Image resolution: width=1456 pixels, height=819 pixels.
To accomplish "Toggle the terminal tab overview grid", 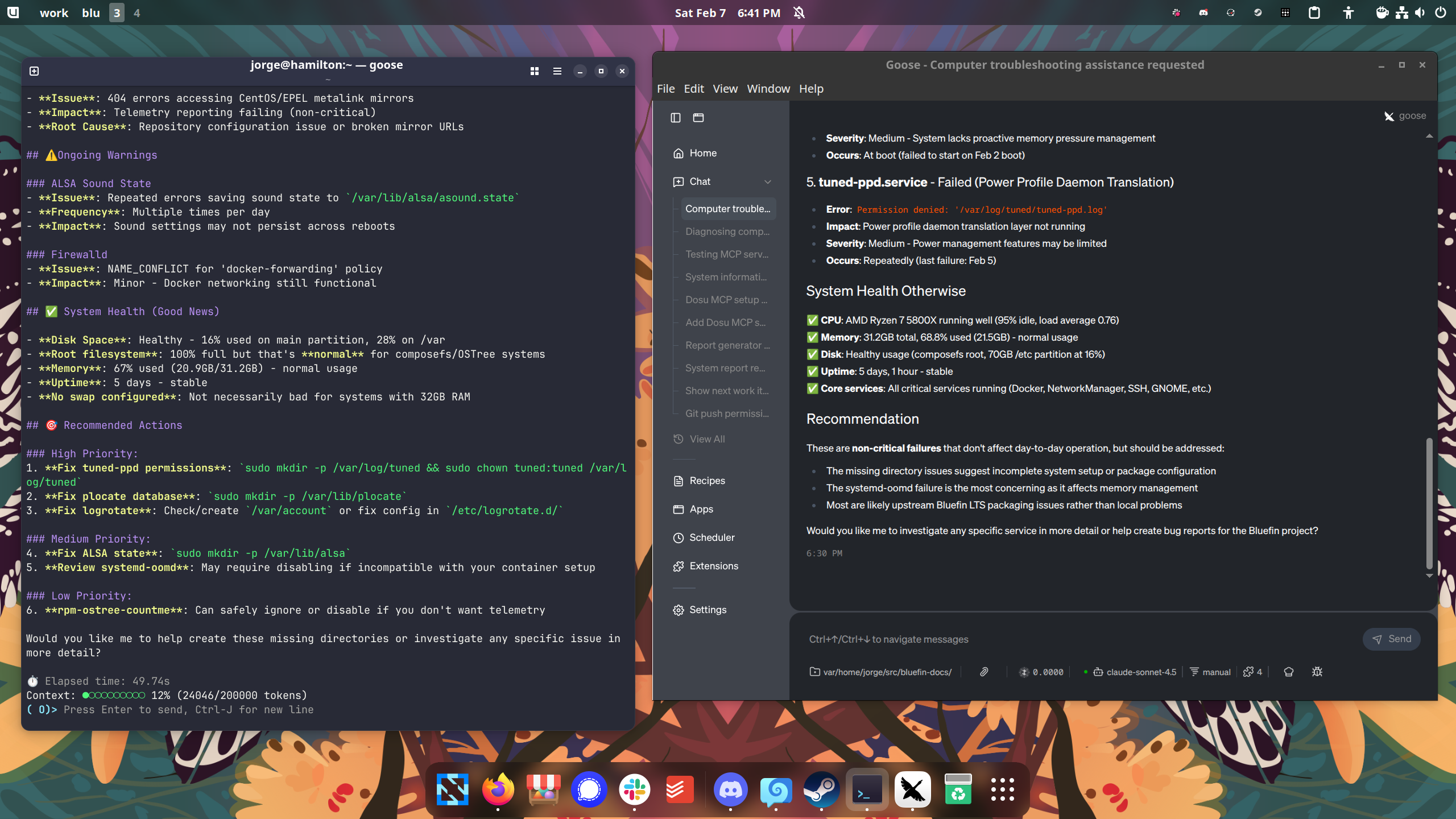I will point(535,71).
